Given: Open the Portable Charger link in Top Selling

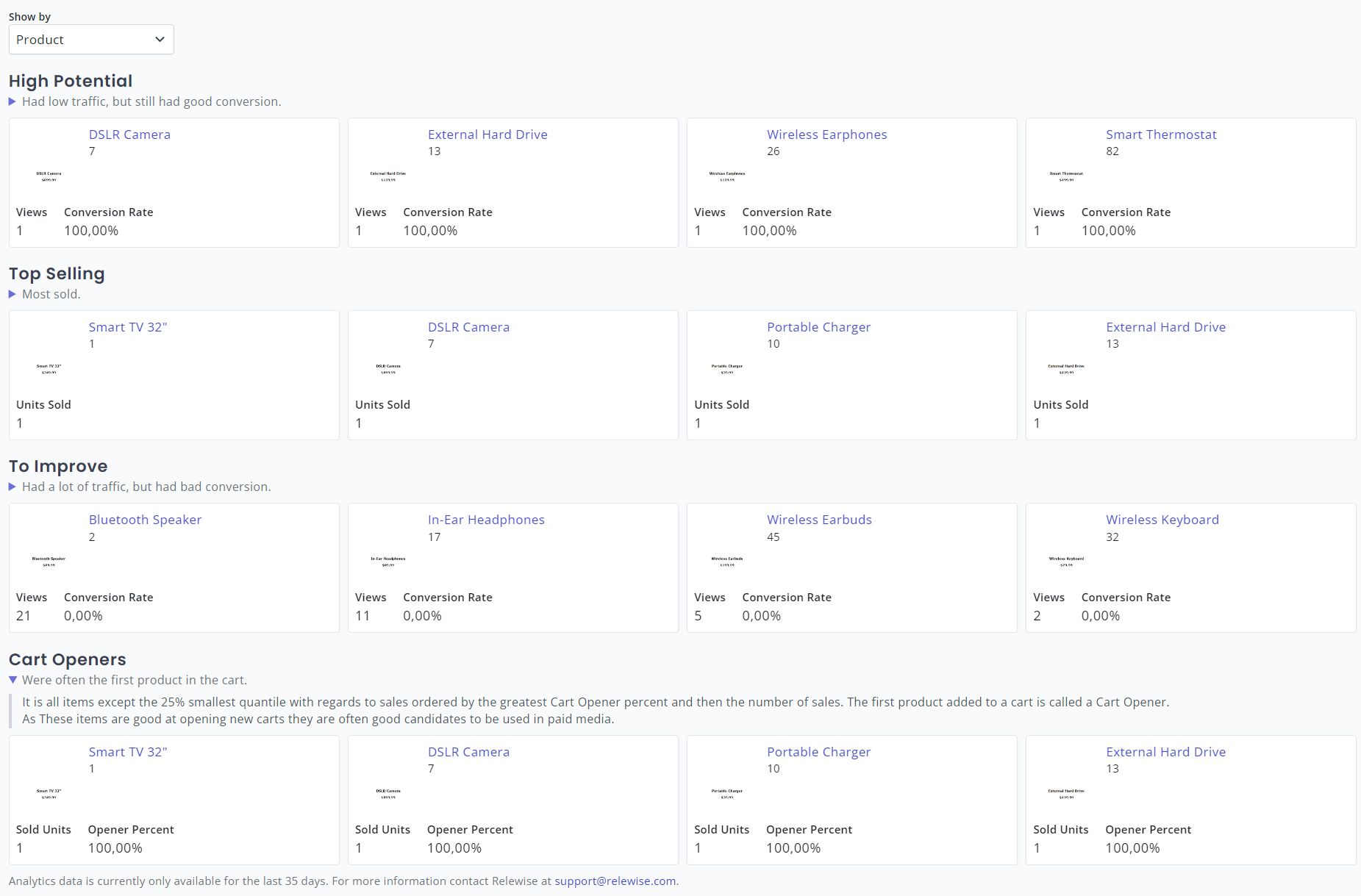Looking at the screenshot, I should (818, 327).
